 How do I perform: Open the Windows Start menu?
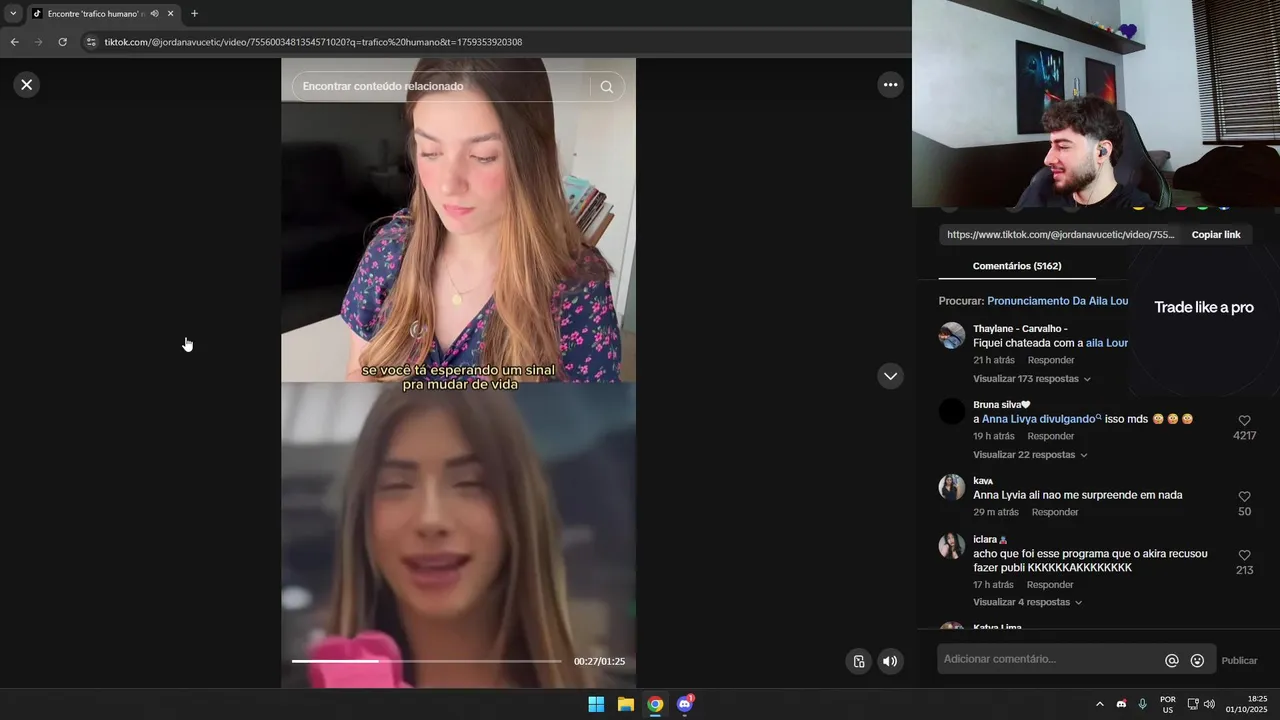(596, 704)
